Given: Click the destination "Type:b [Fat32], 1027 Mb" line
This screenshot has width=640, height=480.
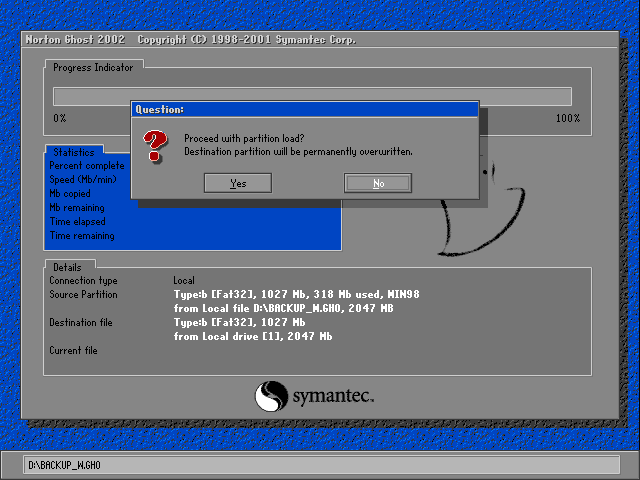Looking at the screenshot, I should coord(239,322).
